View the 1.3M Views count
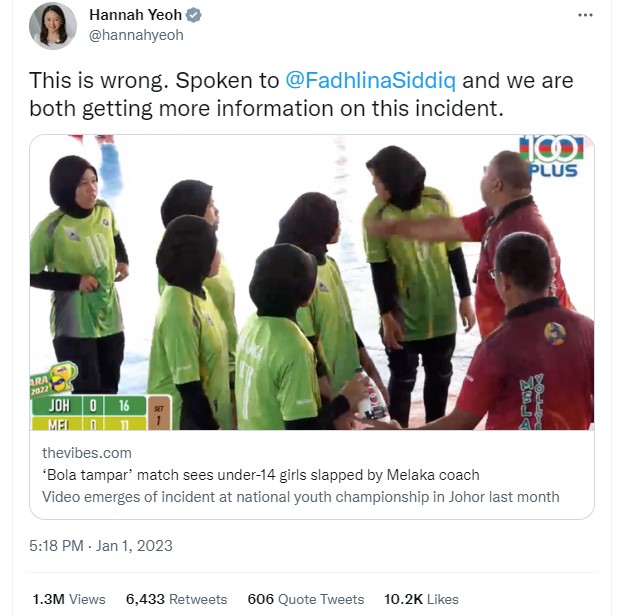Viewport: 619px width, 616px height. coord(69,599)
